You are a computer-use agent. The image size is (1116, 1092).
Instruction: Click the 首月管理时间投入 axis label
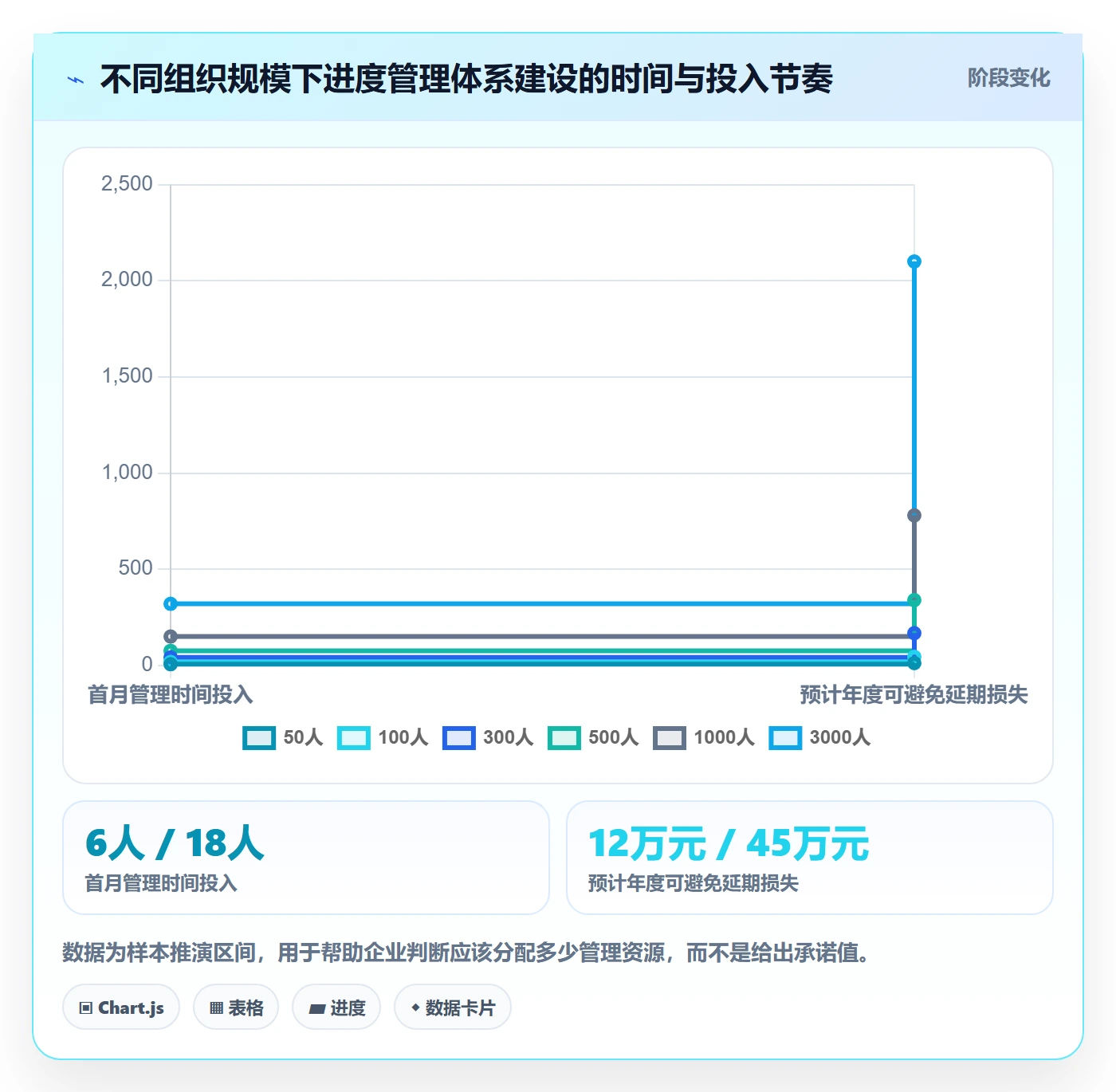pyautogui.click(x=171, y=695)
